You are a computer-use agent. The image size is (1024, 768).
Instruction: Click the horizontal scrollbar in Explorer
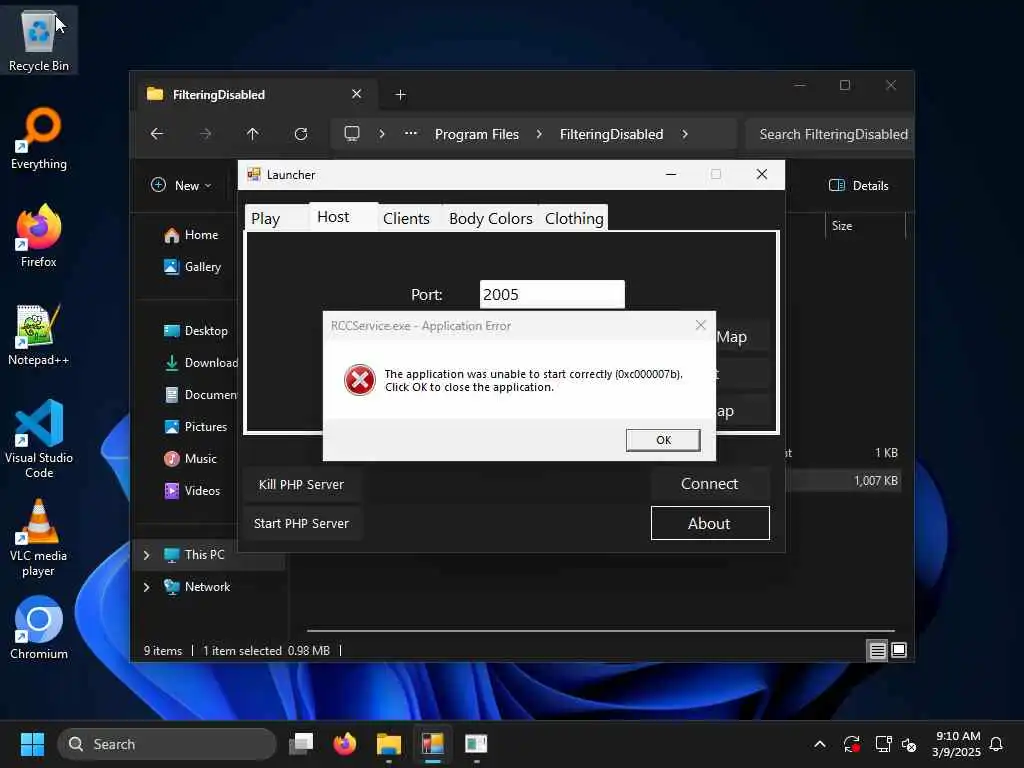(x=601, y=631)
